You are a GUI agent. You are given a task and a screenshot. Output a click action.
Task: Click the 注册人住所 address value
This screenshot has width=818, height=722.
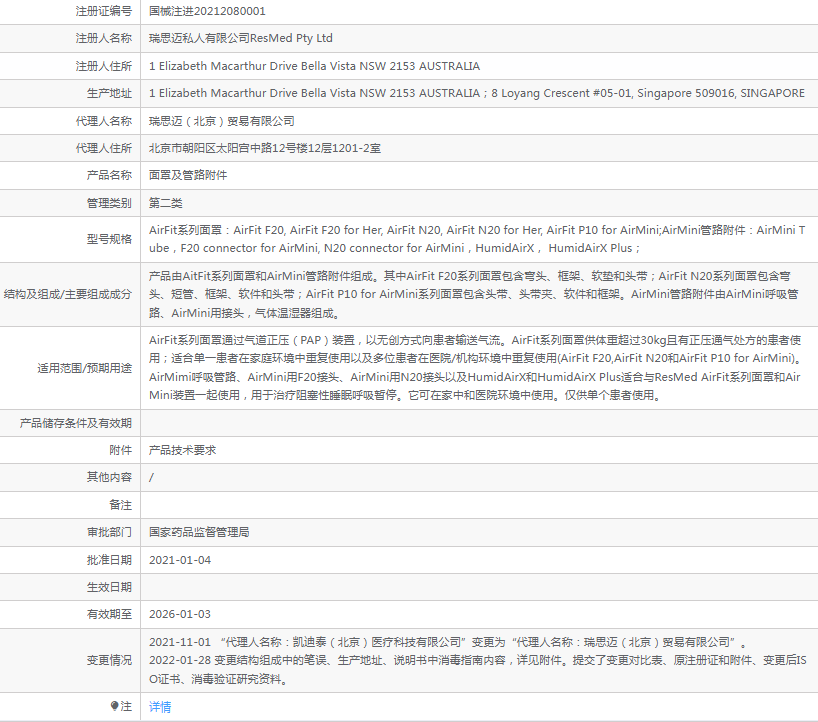click(314, 66)
